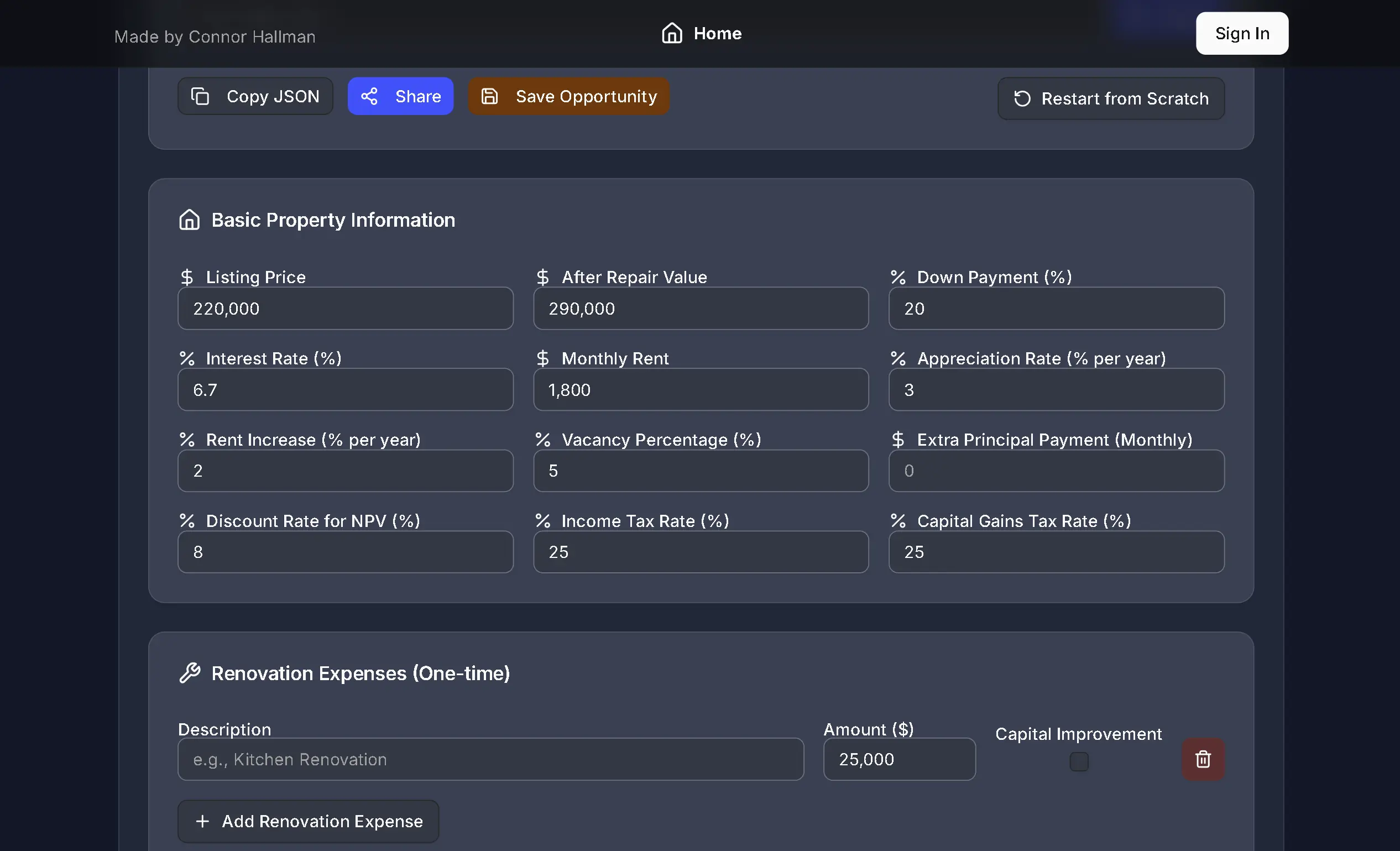Screen dimensions: 1400x851
Task: Click the Renovation Expenses wrench icon
Action: tap(191, 672)
